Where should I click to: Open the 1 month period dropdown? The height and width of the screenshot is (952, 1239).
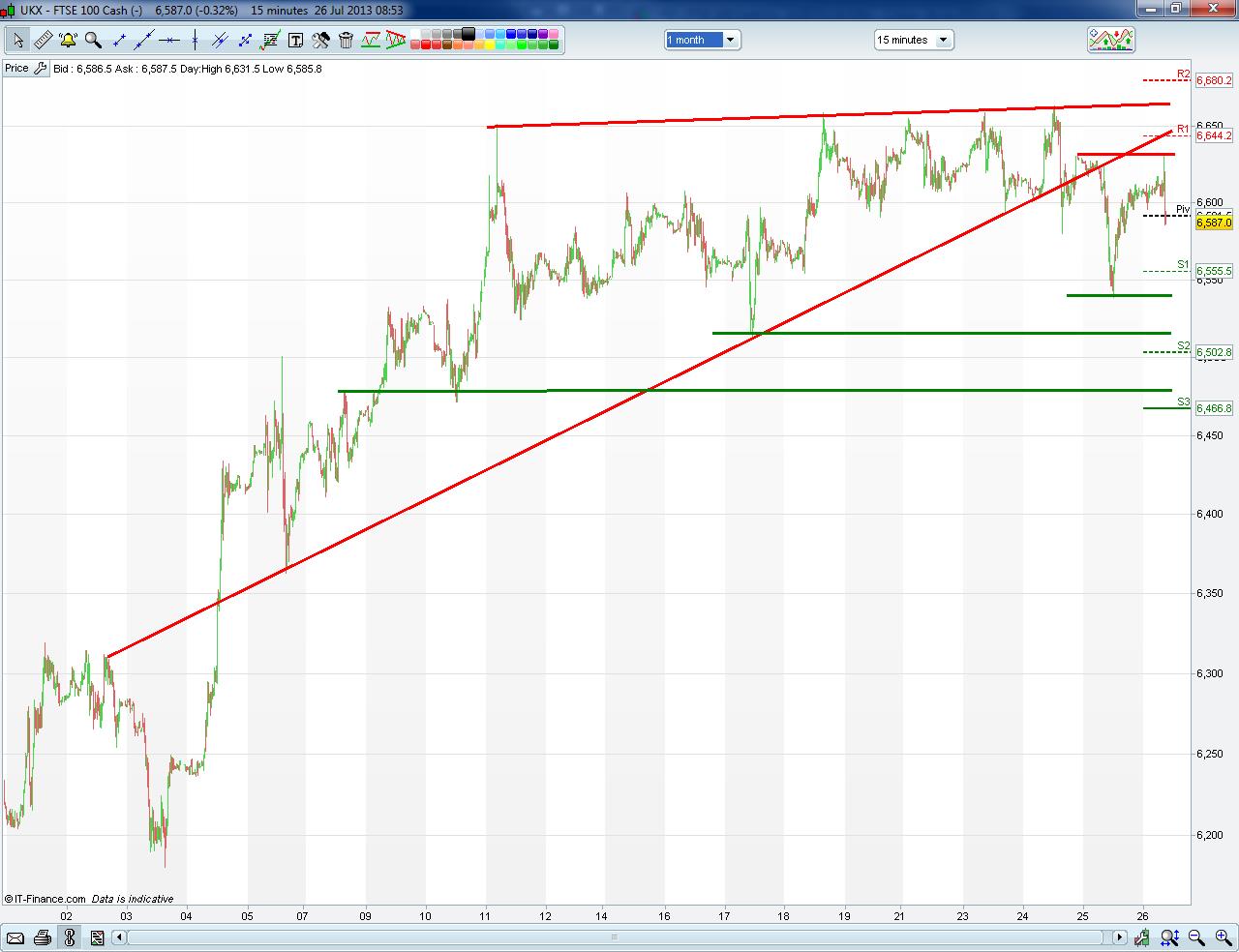coord(702,40)
